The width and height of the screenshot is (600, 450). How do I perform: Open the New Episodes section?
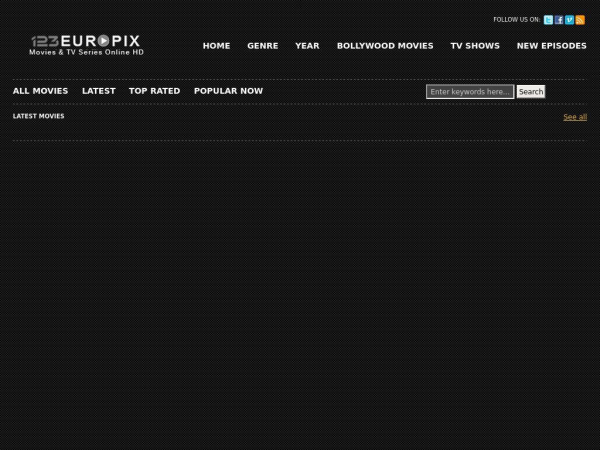click(552, 46)
